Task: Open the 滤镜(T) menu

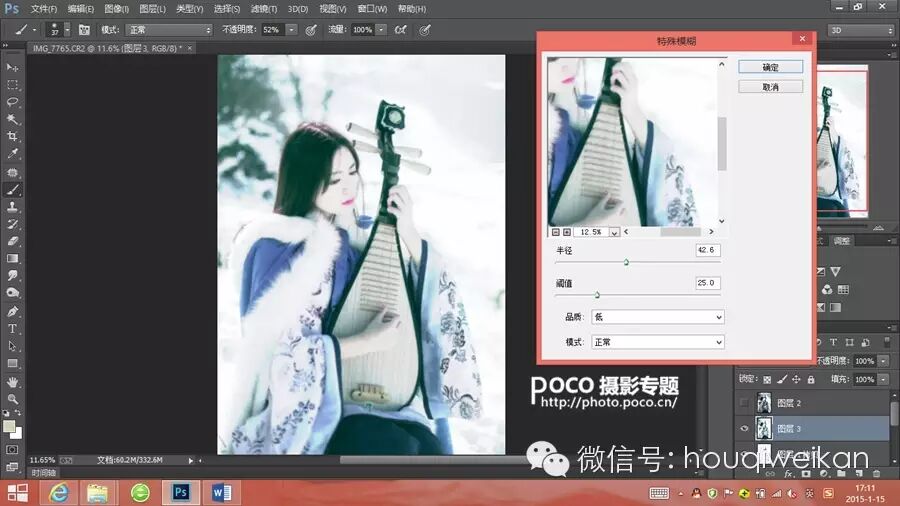Action: tap(263, 9)
